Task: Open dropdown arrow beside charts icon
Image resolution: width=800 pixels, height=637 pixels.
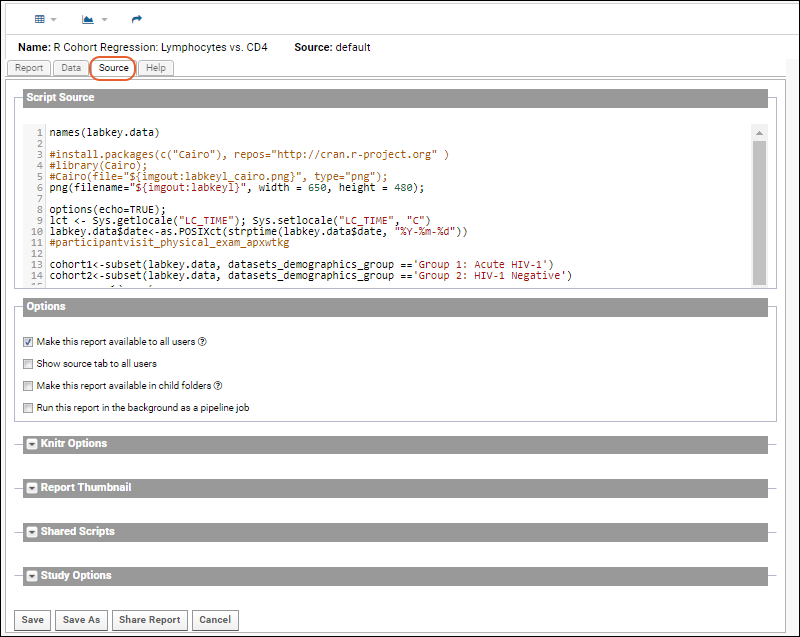Action: 104,20
